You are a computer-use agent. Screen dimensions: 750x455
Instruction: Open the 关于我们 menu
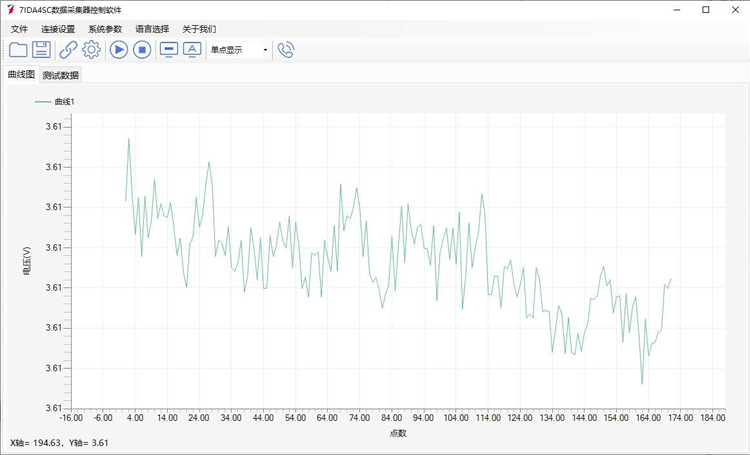click(199, 29)
